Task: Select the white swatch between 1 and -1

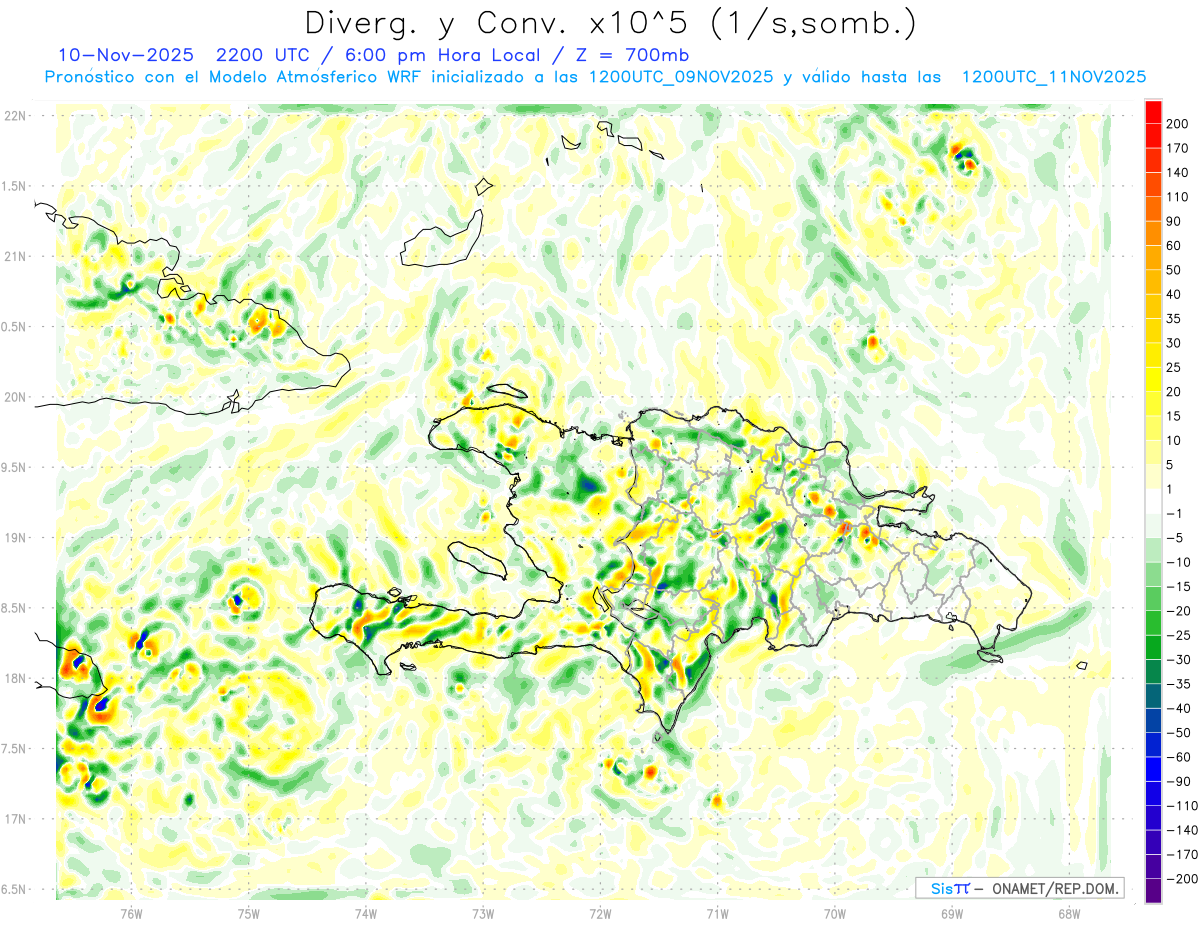Action: tap(1153, 501)
